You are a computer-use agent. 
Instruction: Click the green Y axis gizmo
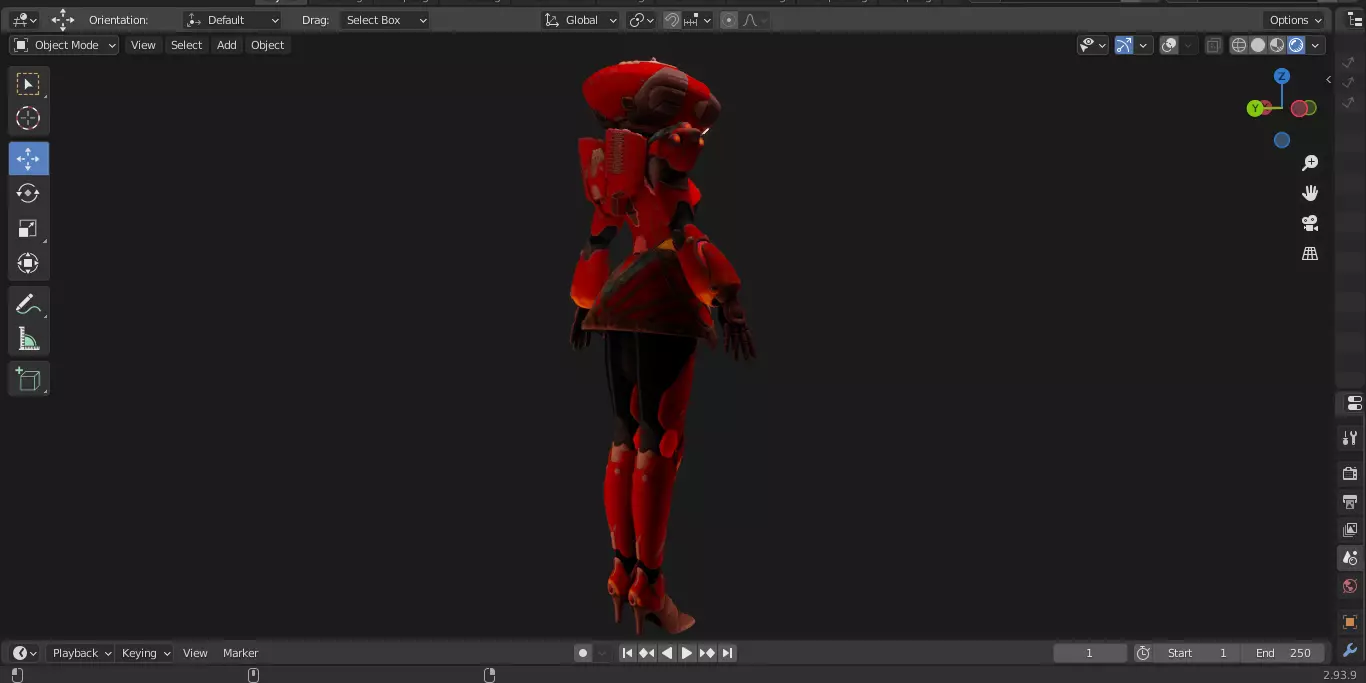click(1255, 108)
